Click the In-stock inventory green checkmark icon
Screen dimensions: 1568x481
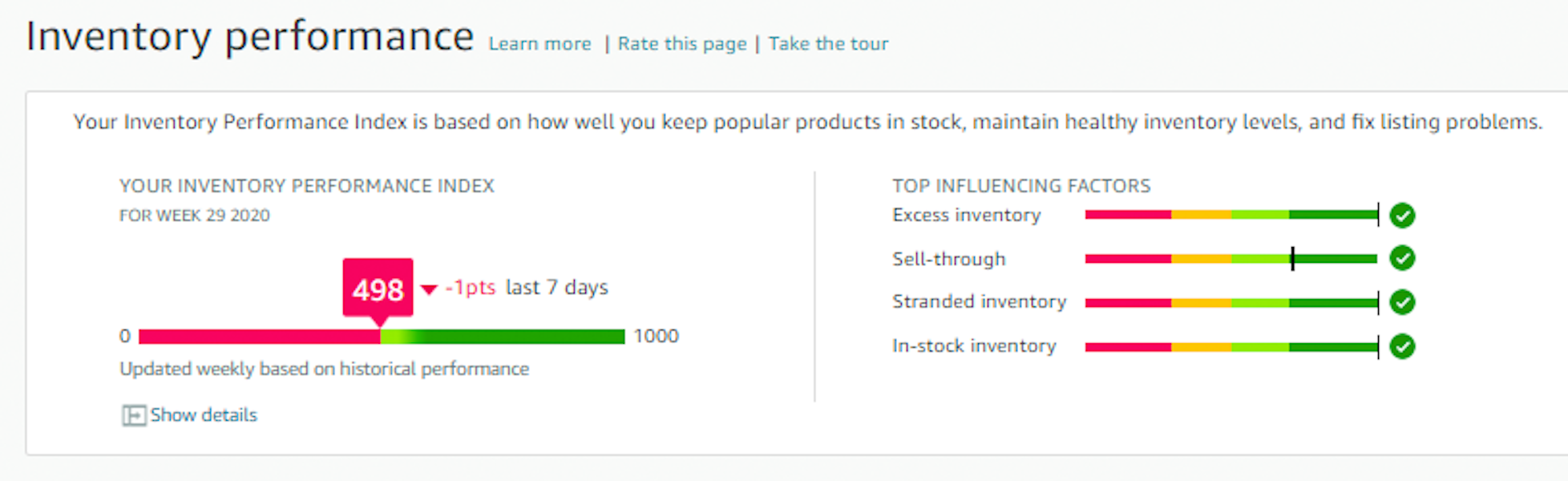(x=1402, y=346)
